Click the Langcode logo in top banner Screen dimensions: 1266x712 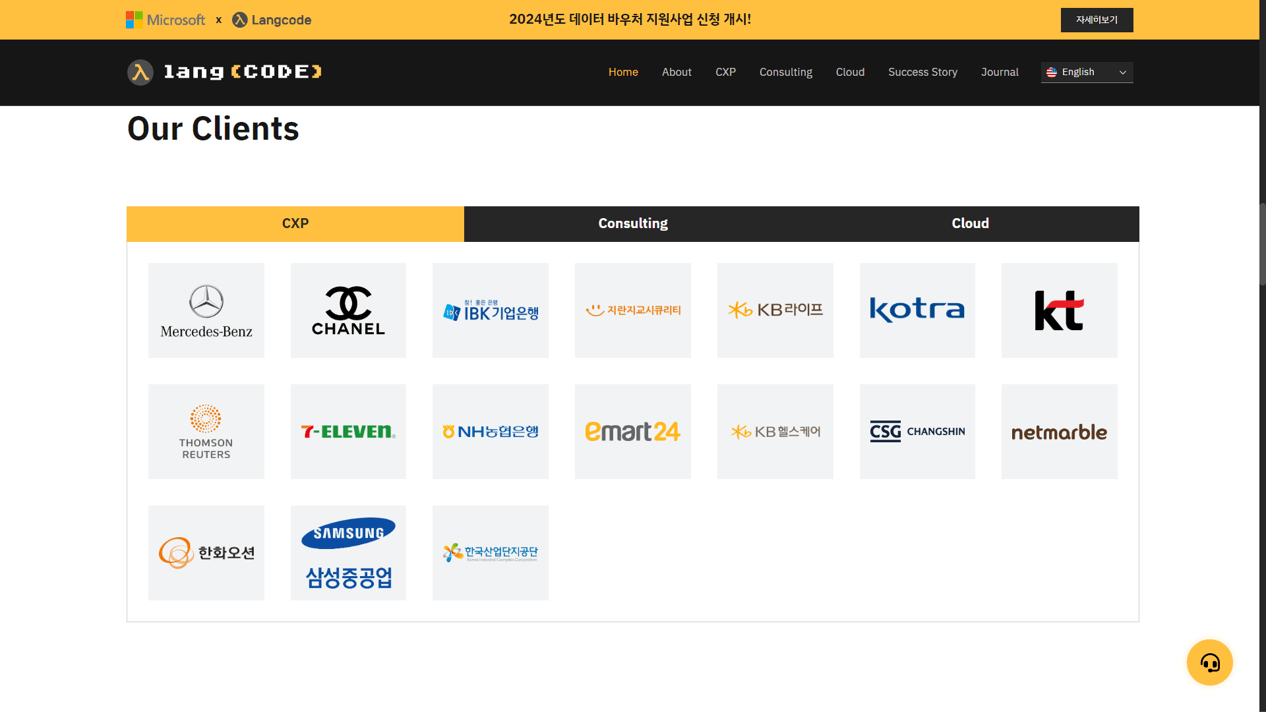pyautogui.click(x=271, y=20)
